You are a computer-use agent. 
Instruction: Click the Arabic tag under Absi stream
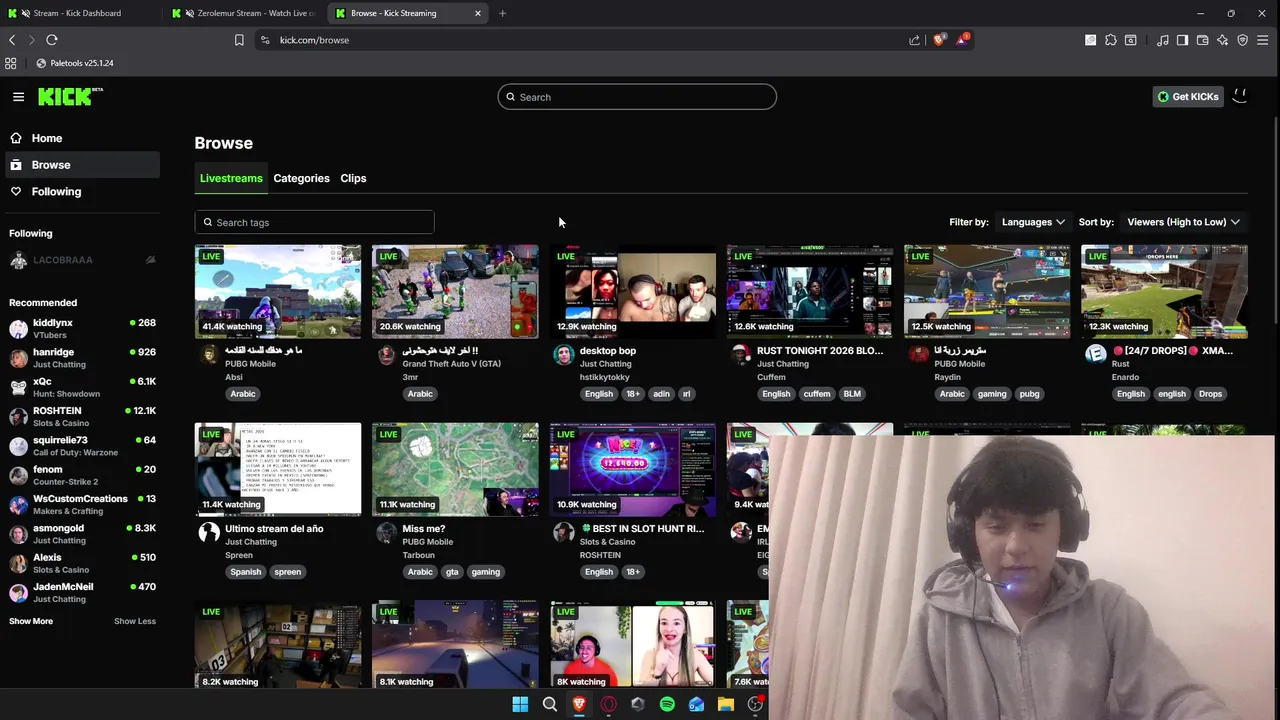click(x=243, y=394)
